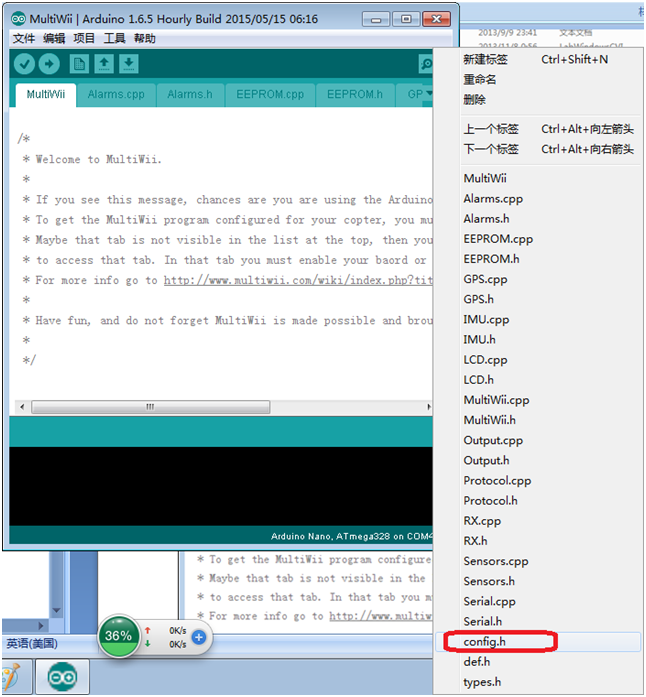The height and width of the screenshot is (697, 646).
Task: Click the Arduino logo in title bar
Action: pos(19,19)
